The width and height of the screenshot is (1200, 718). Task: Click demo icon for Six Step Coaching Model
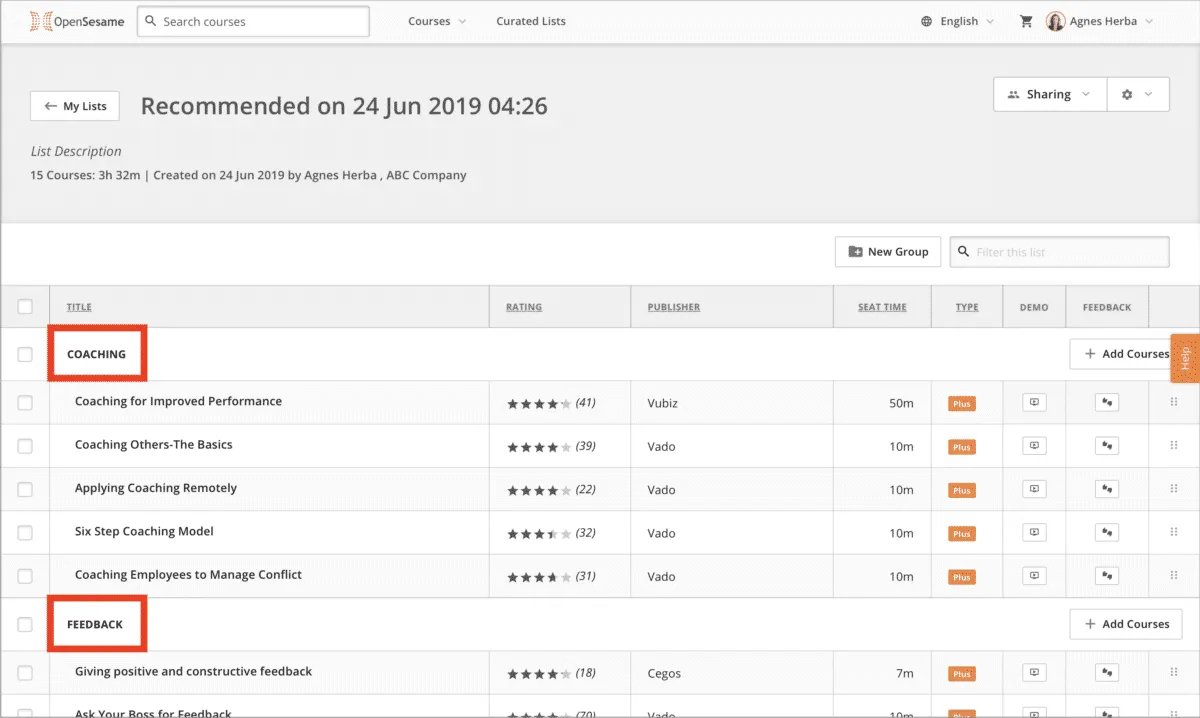[x=1034, y=533]
